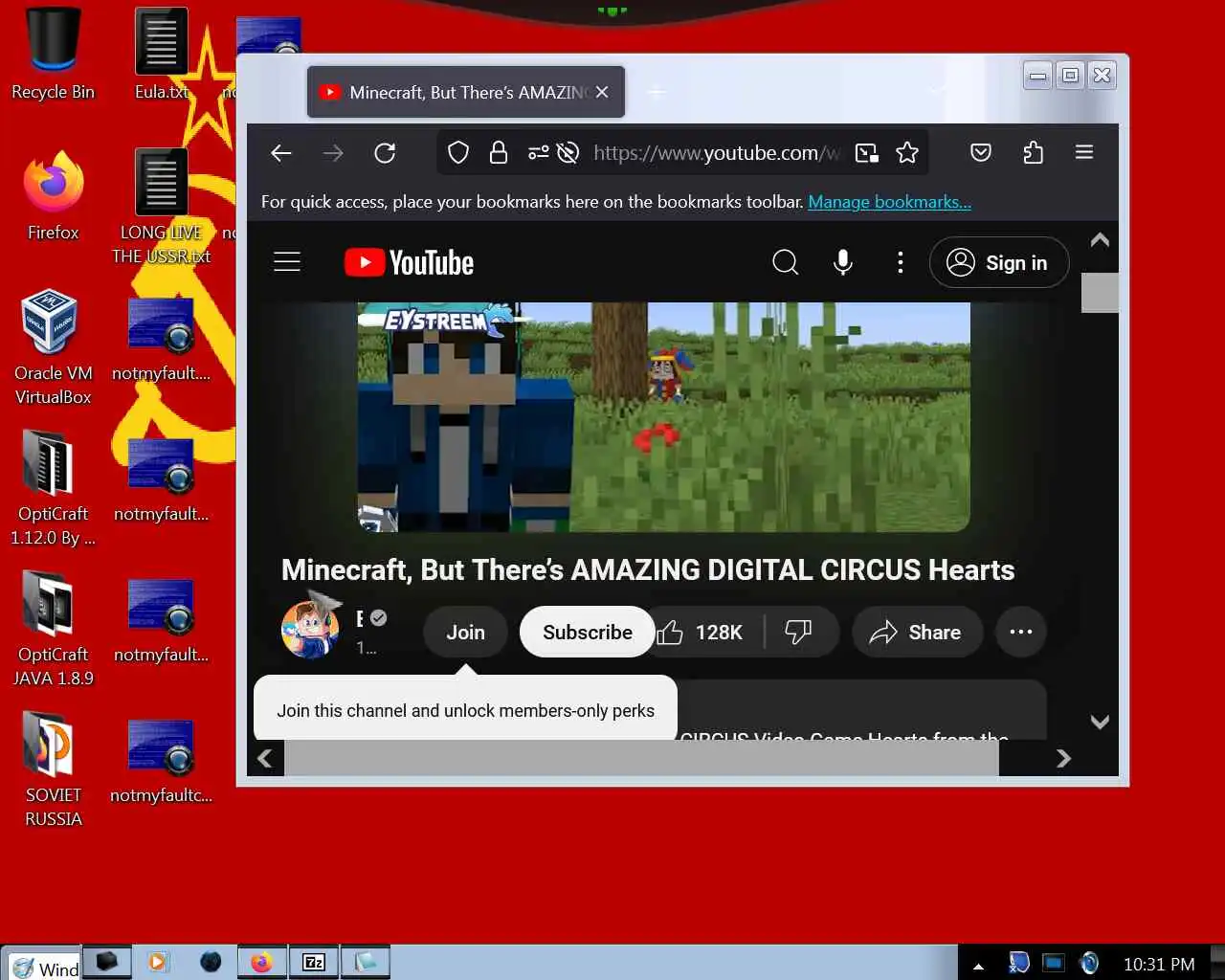Select the Minecraft YouTube browser tab
Viewport: 1225px width, 980px height.
tap(466, 92)
